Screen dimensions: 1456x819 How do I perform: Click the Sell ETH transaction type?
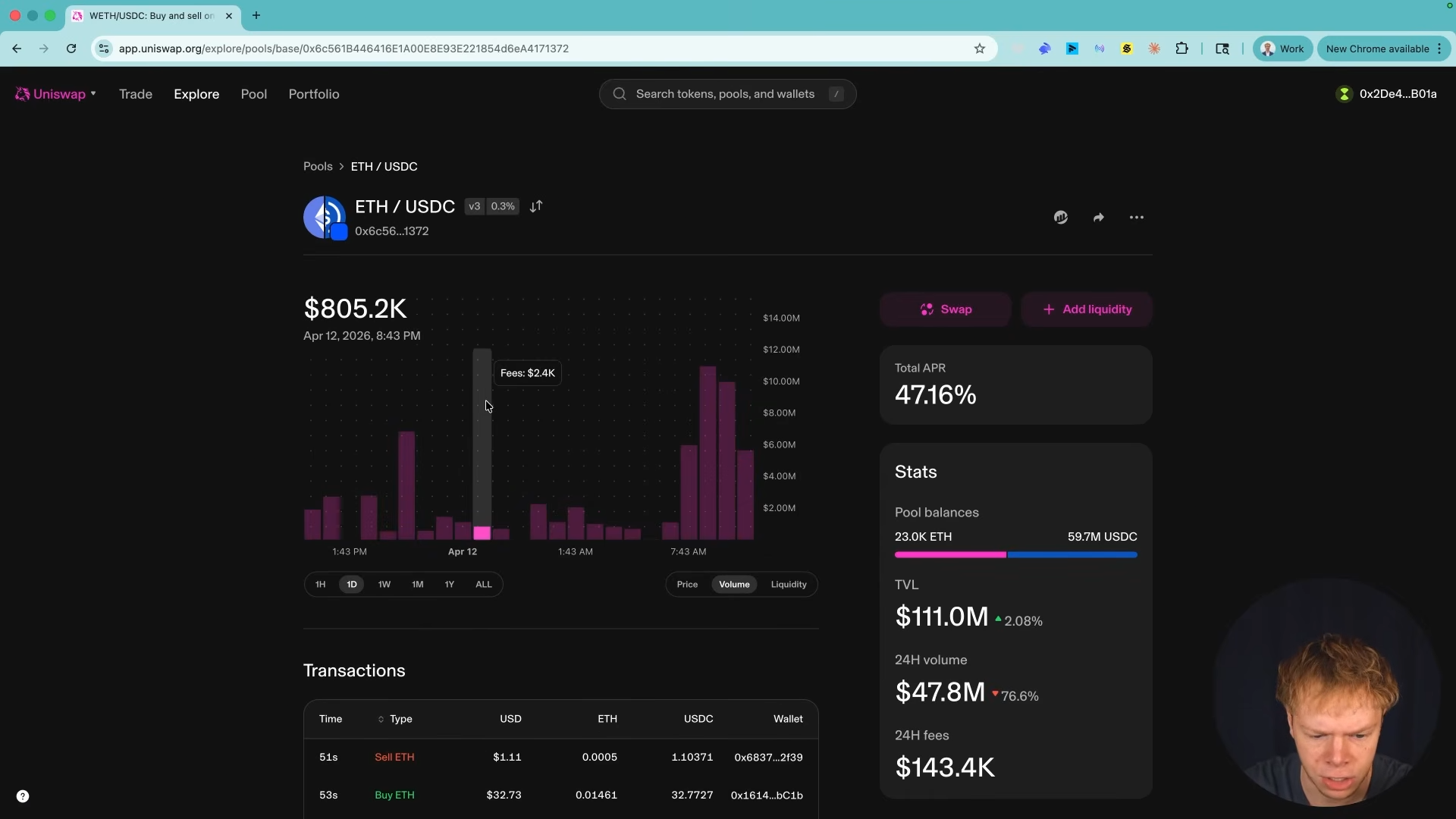[x=394, y=758]
